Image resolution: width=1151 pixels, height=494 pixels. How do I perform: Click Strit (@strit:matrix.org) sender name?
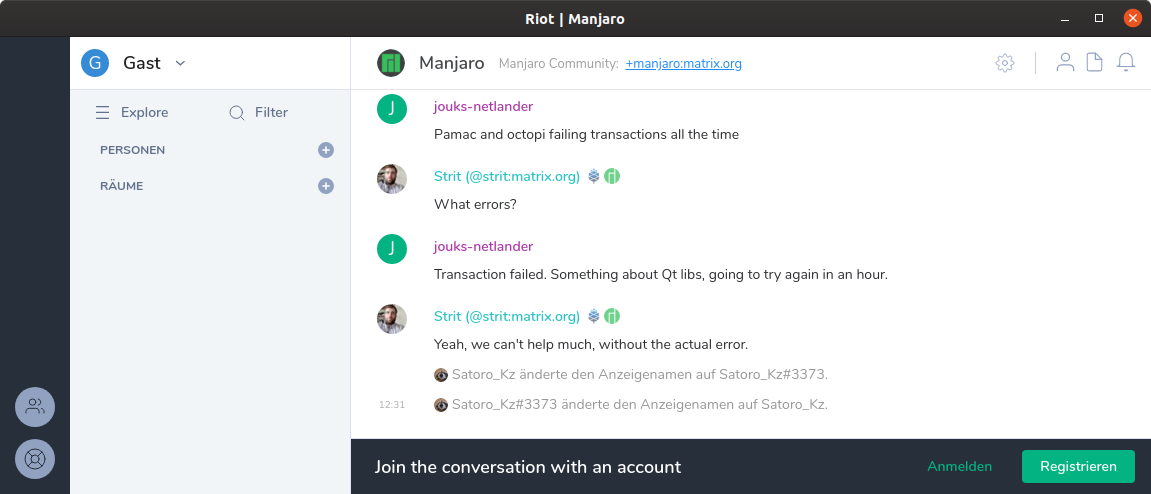[507, 177]
